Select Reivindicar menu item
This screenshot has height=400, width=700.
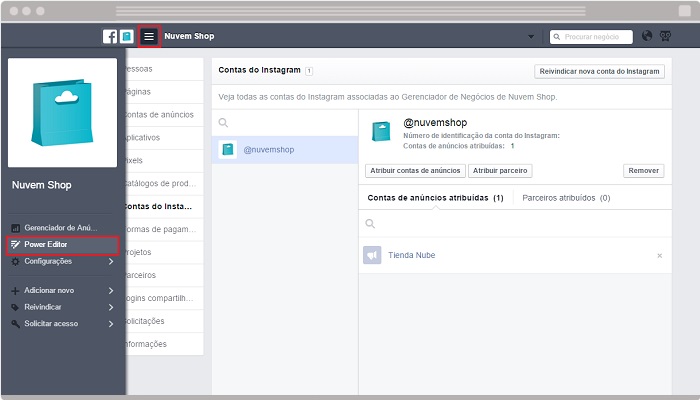[x=42, y=307]
